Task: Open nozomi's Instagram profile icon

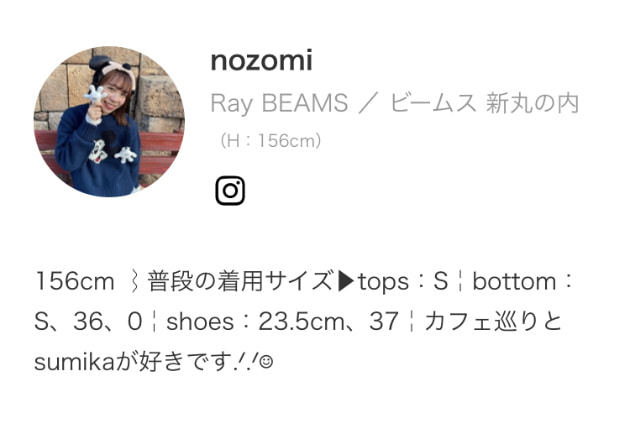Action: [x=230, y=191]
